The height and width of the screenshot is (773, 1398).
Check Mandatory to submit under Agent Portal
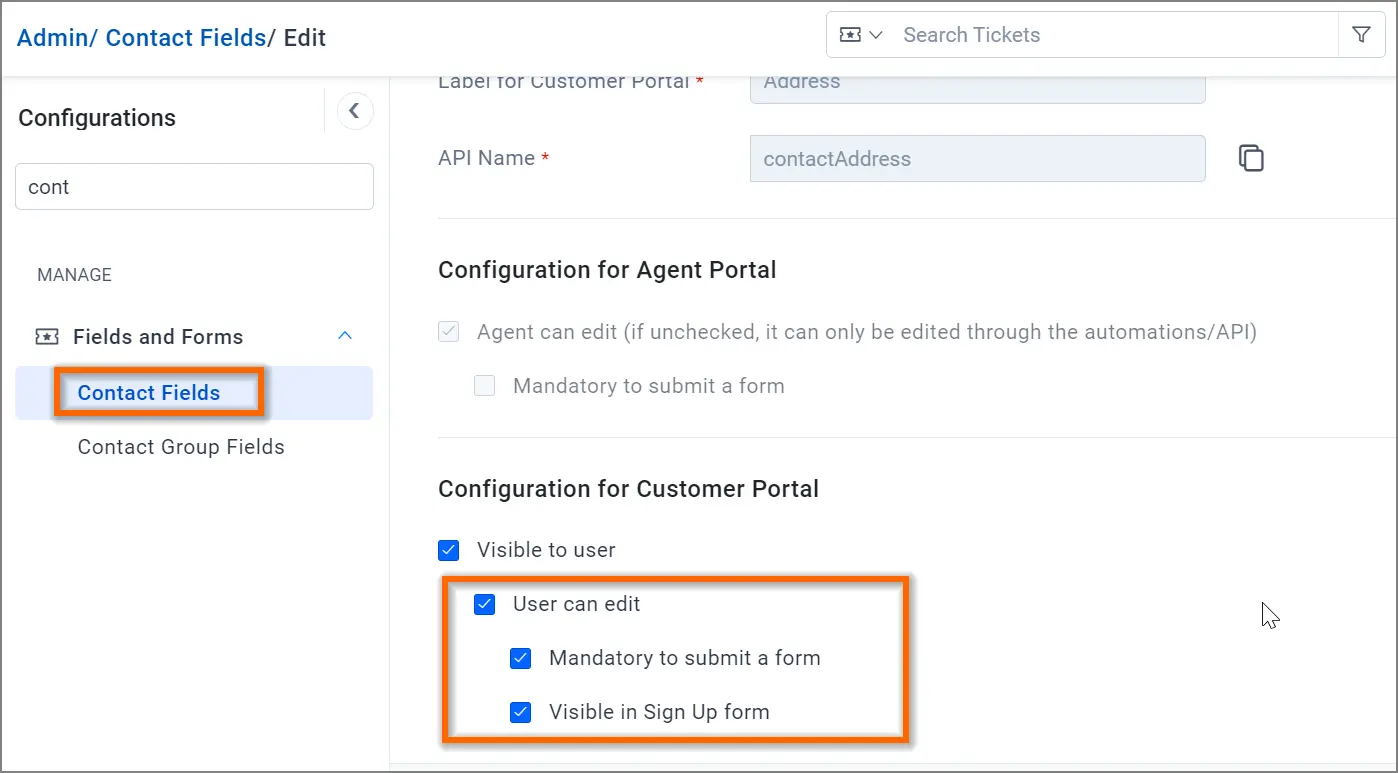(485, 386)
